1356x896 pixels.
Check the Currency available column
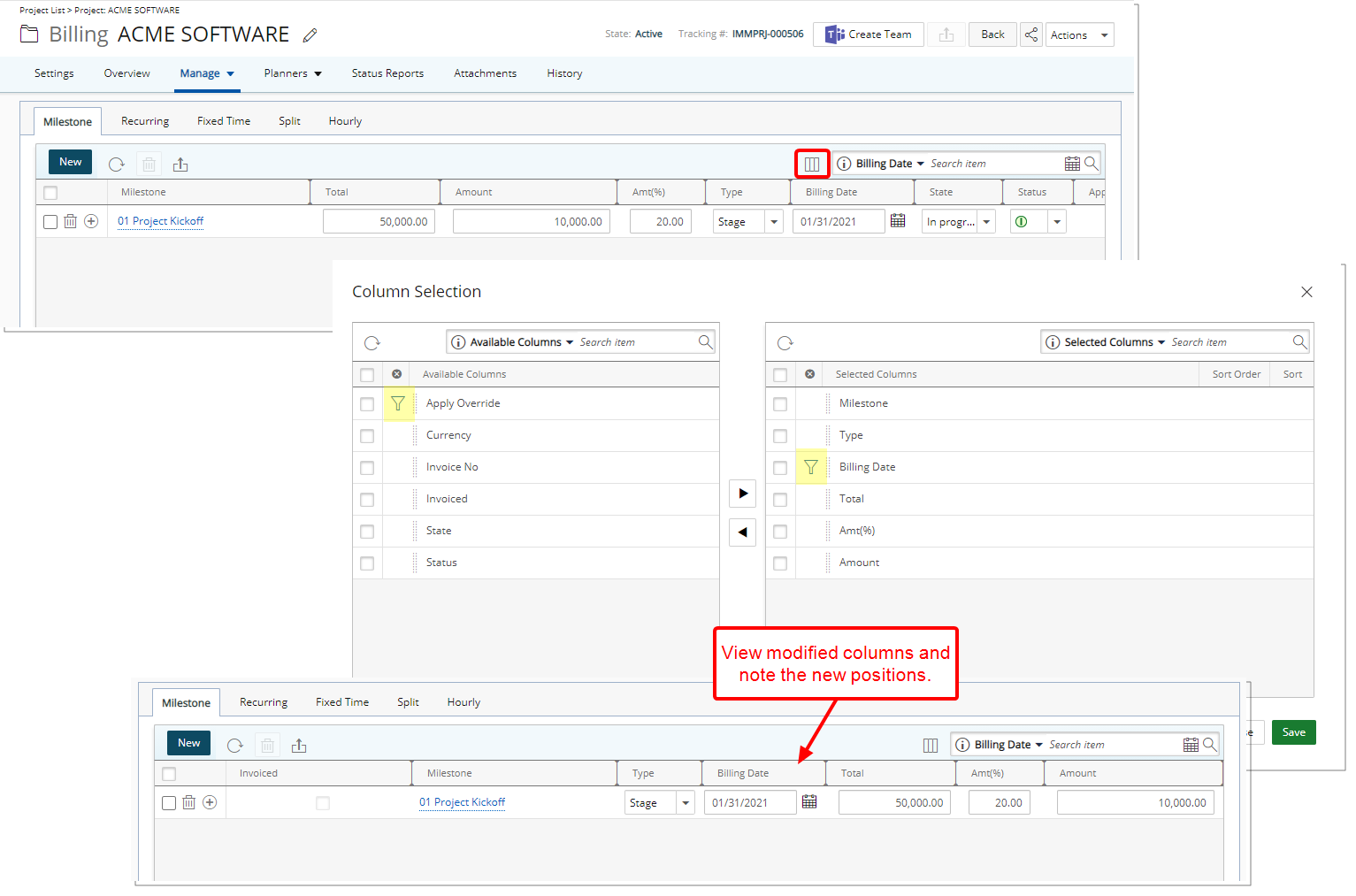(x=367, y=436)
